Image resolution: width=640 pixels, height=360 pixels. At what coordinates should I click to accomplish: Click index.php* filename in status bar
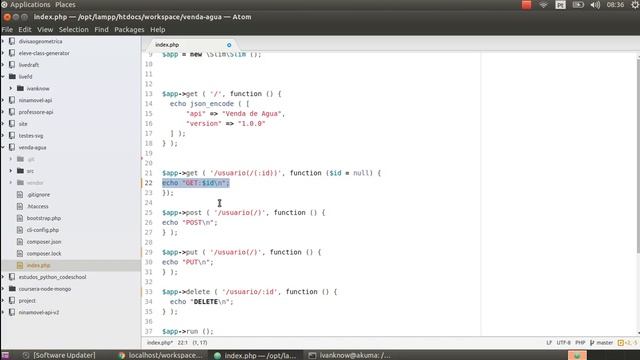(x=160, y=343)
